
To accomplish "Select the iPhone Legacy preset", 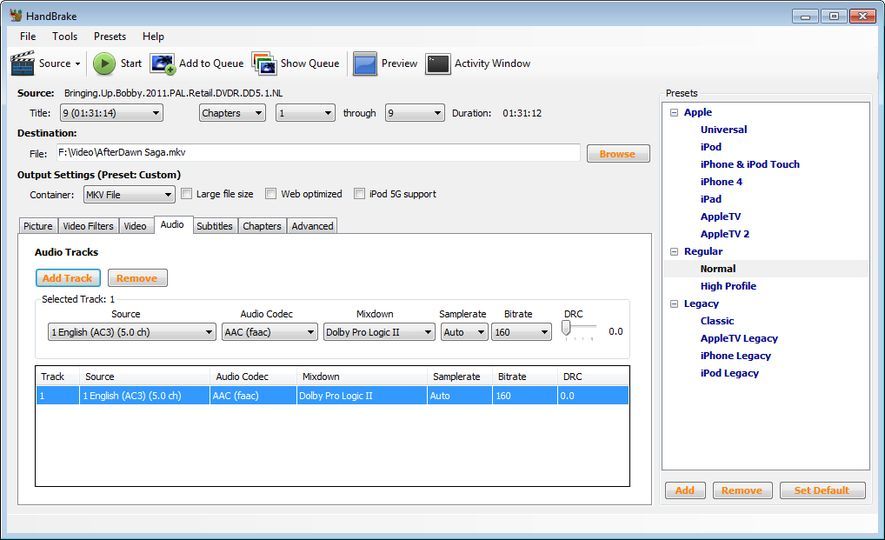I will point(735,356).
